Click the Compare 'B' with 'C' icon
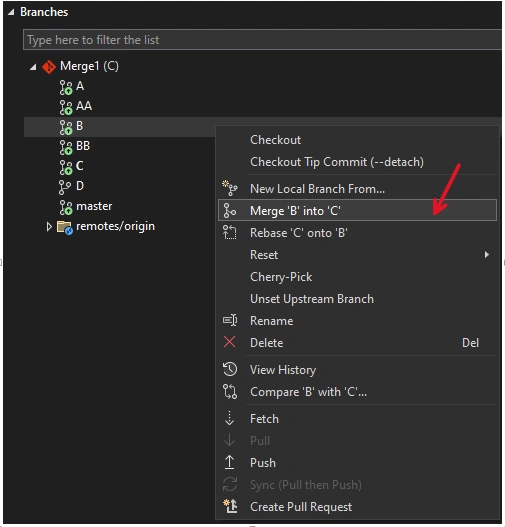 [x=230, y=392]
